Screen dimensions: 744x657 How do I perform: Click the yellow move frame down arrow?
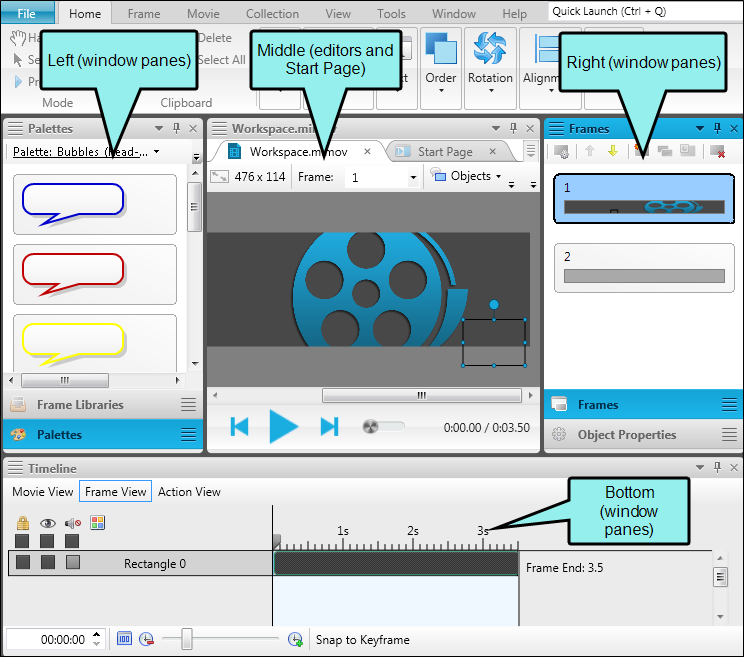point(613,151)
